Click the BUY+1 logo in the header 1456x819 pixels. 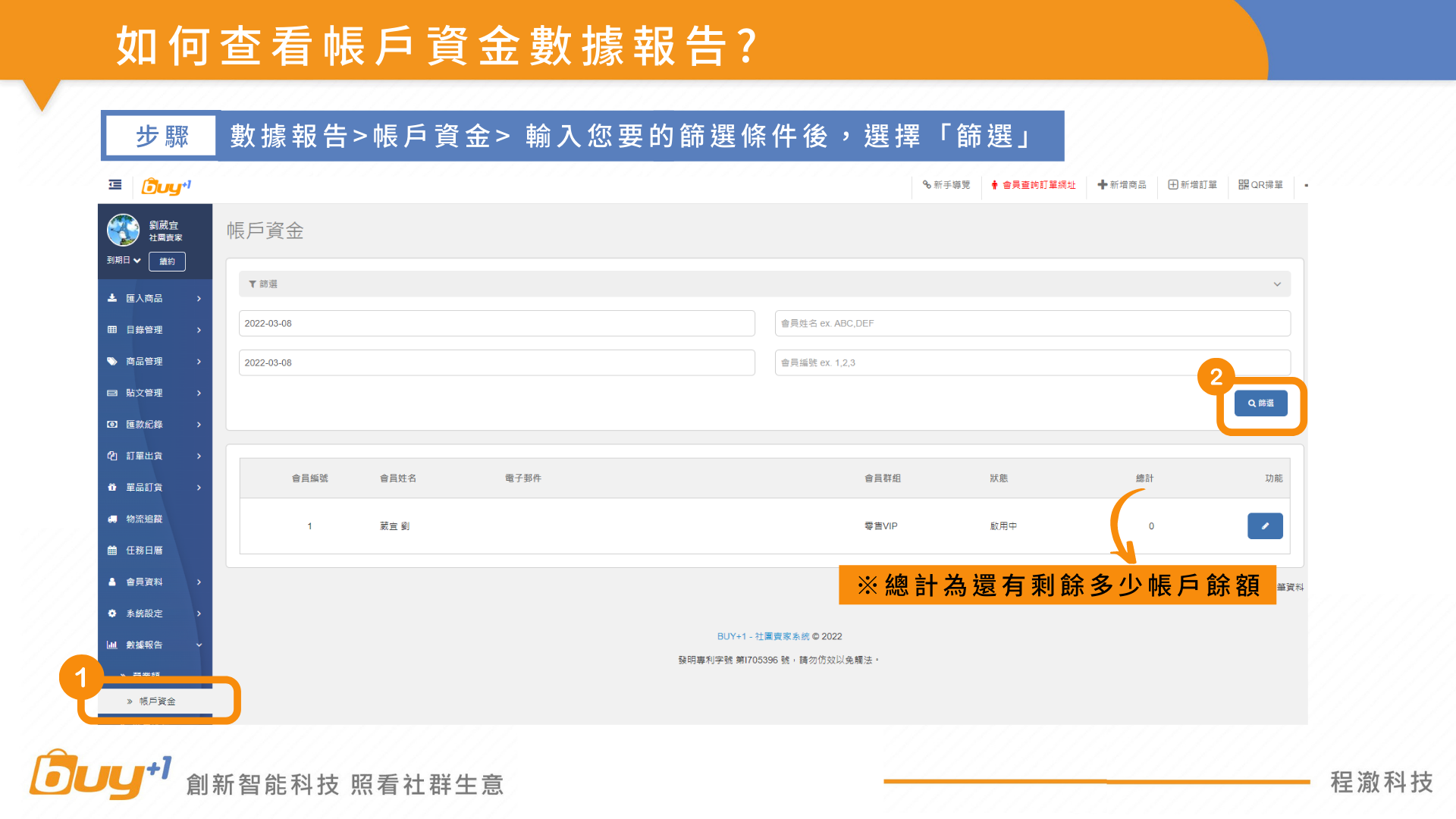coord(166,186)
